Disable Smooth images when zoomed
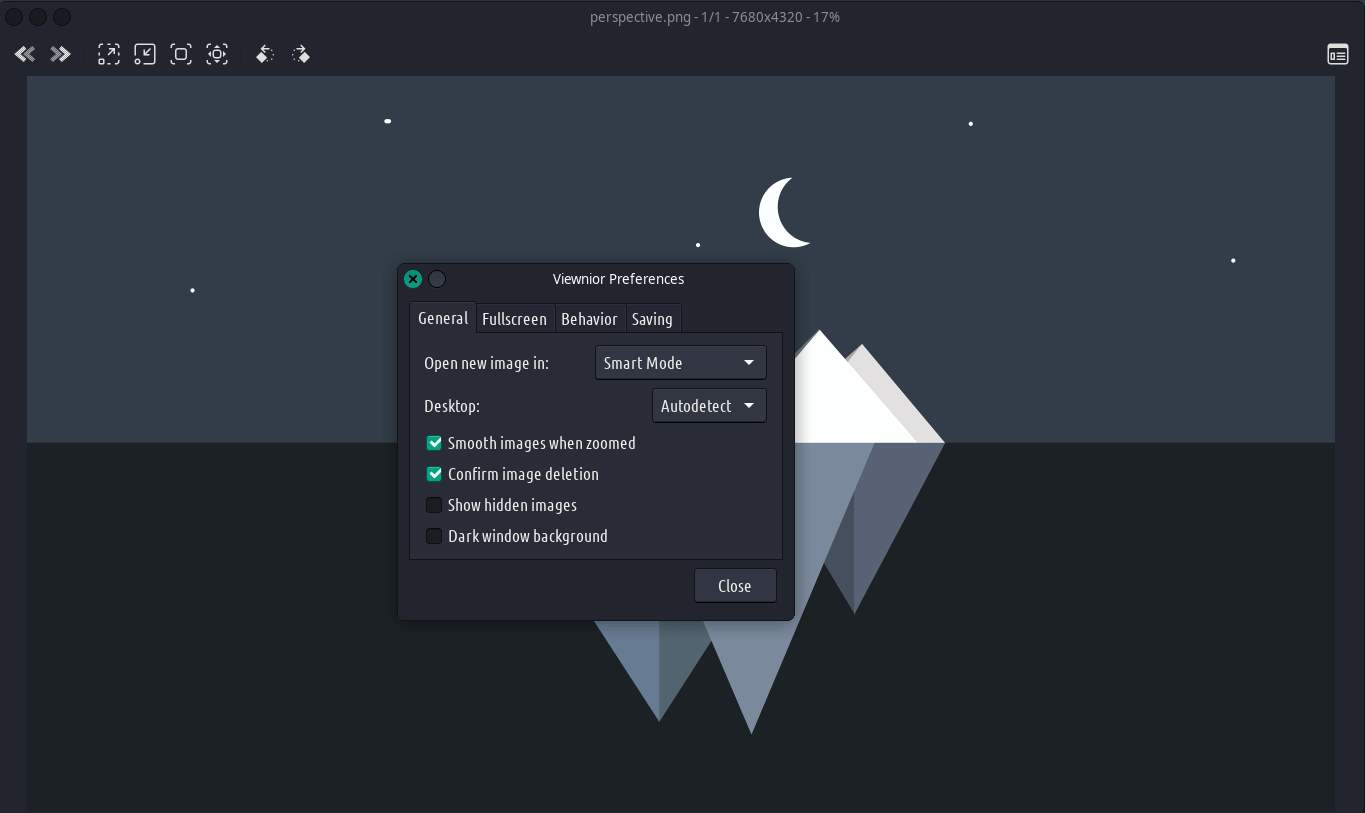The image size is (1365, 813). (x=434, y=443)
